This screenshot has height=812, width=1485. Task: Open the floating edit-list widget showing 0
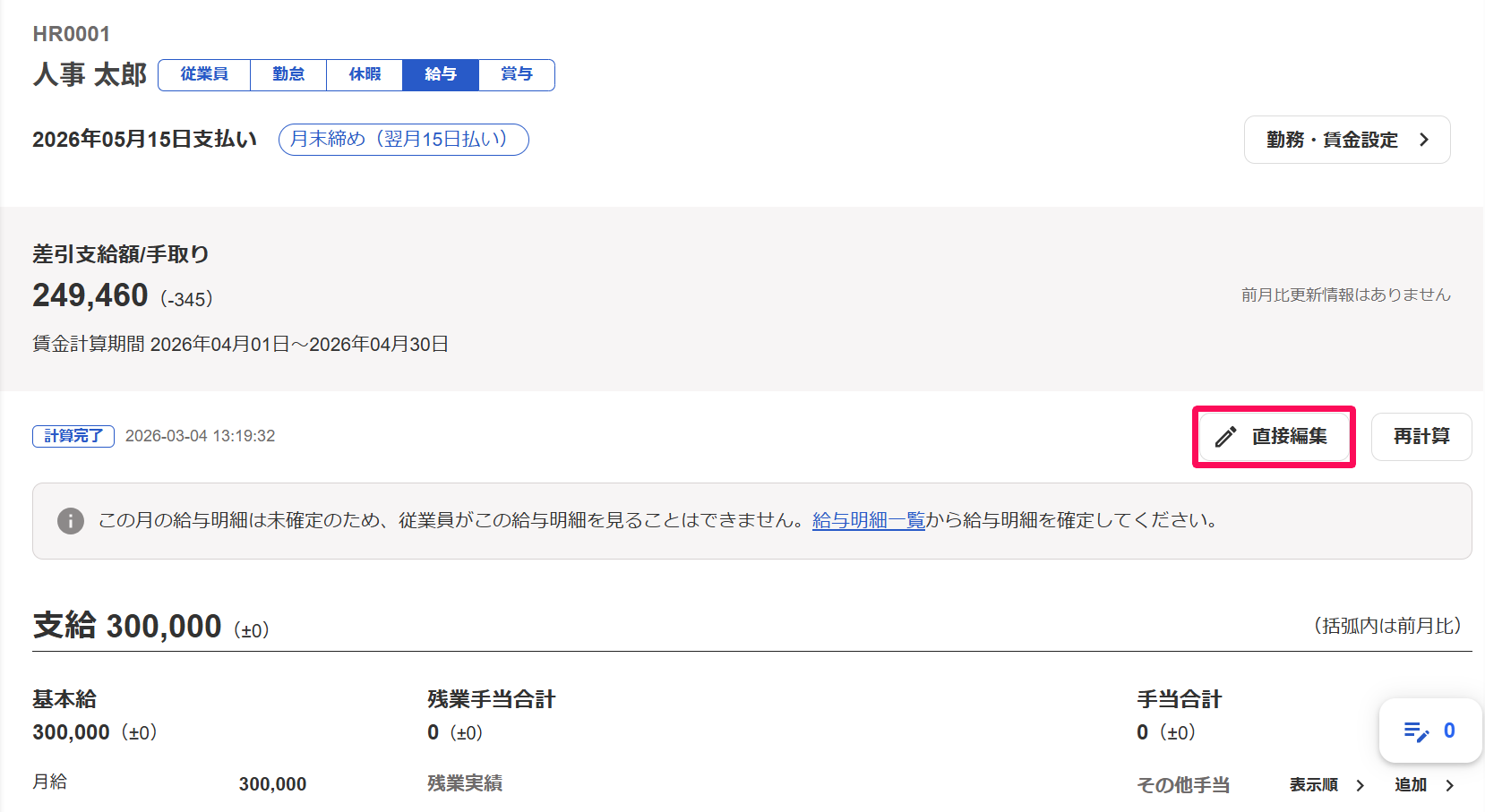pos(1430,731)
